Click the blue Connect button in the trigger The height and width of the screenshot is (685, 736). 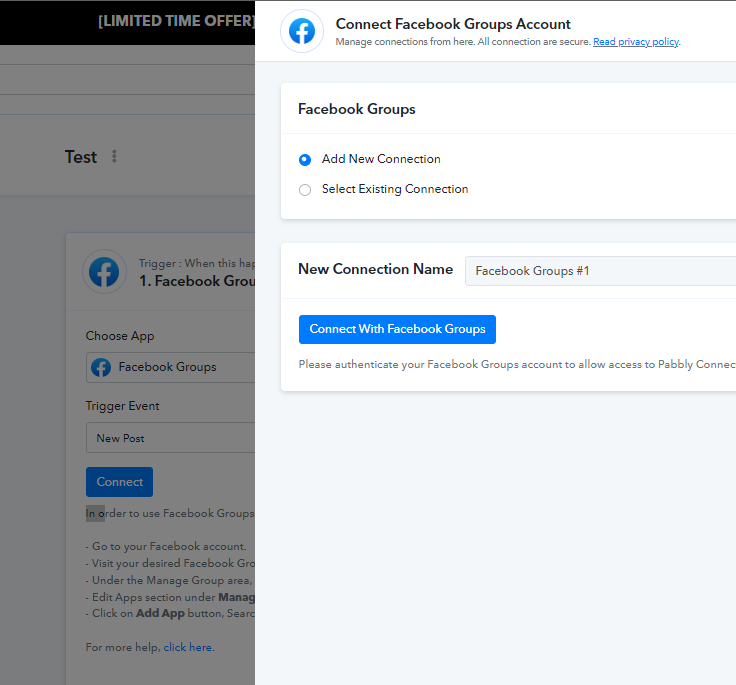pyautogui.click(x=119, y=482)
